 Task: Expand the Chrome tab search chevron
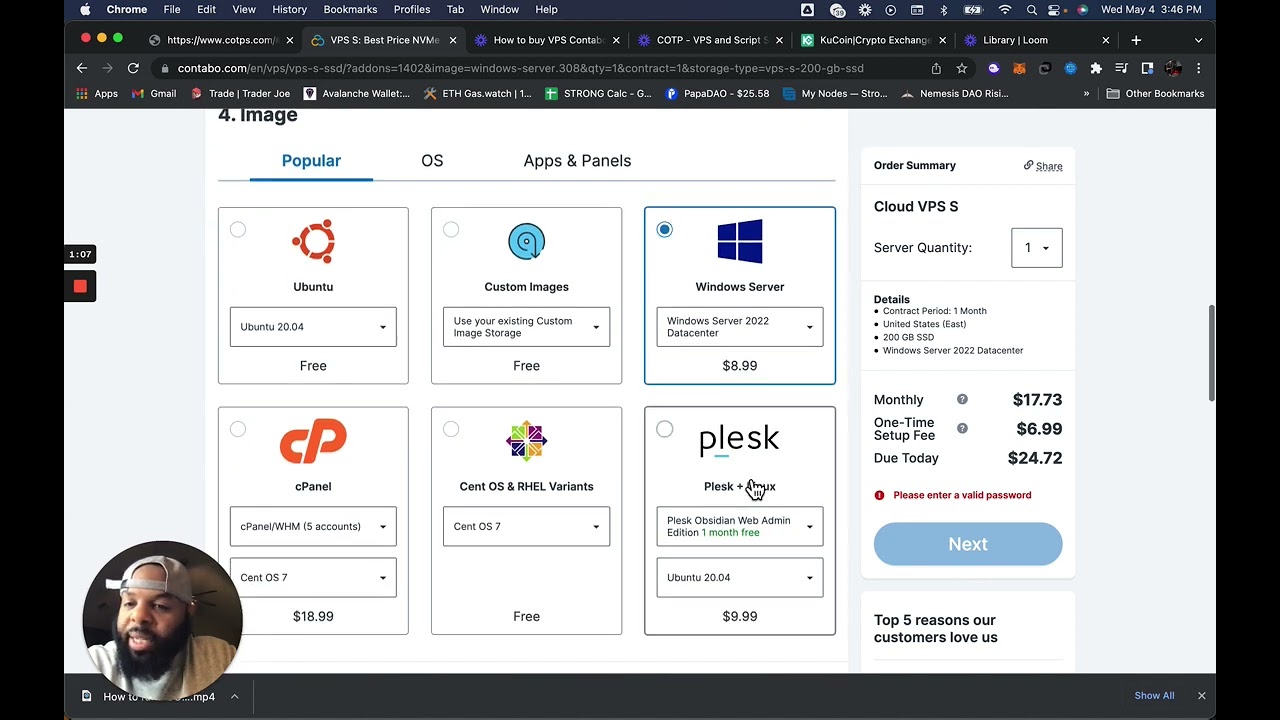tap(1198, 40)
